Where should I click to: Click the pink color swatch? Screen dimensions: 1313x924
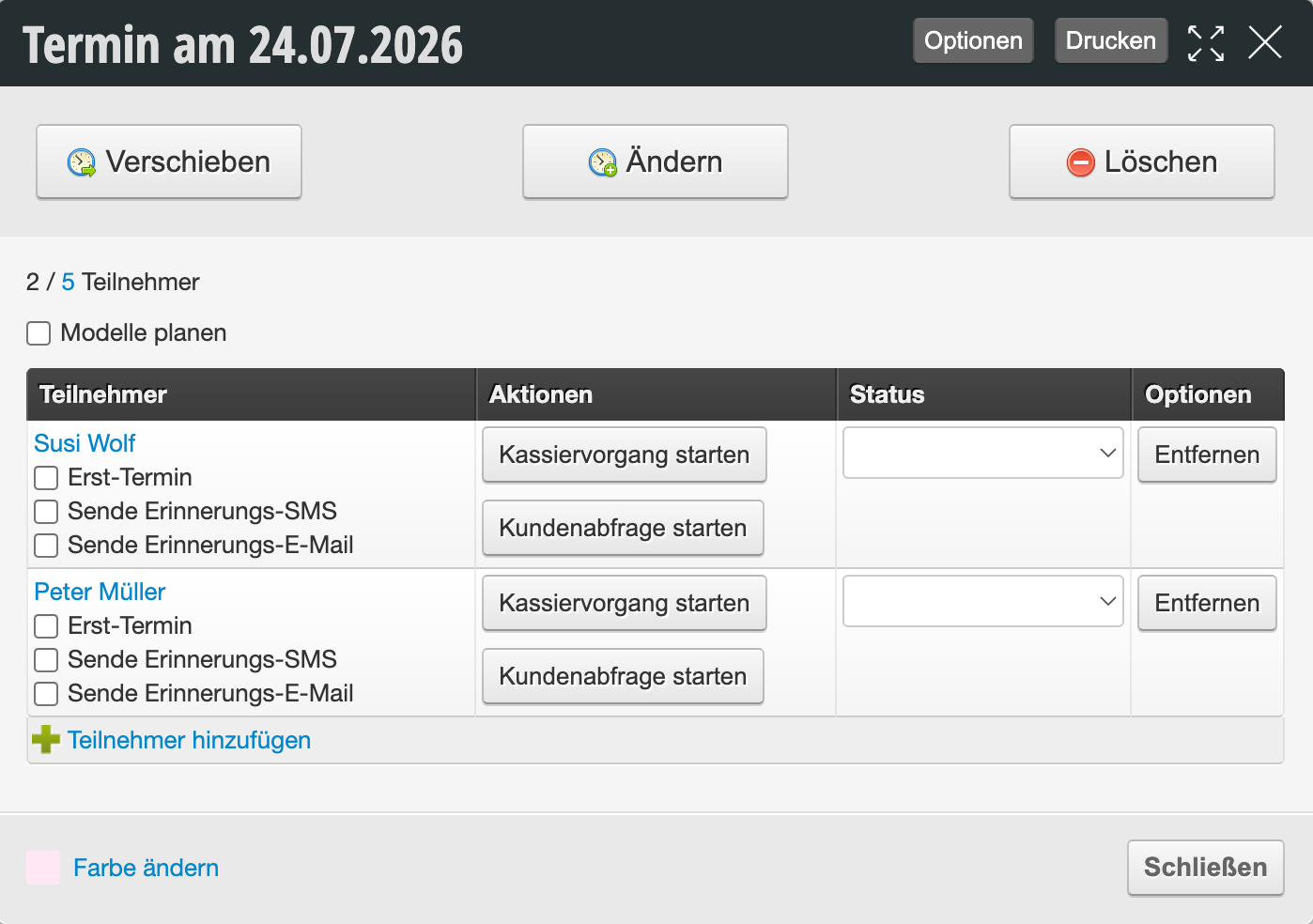[x=43, y=868]
